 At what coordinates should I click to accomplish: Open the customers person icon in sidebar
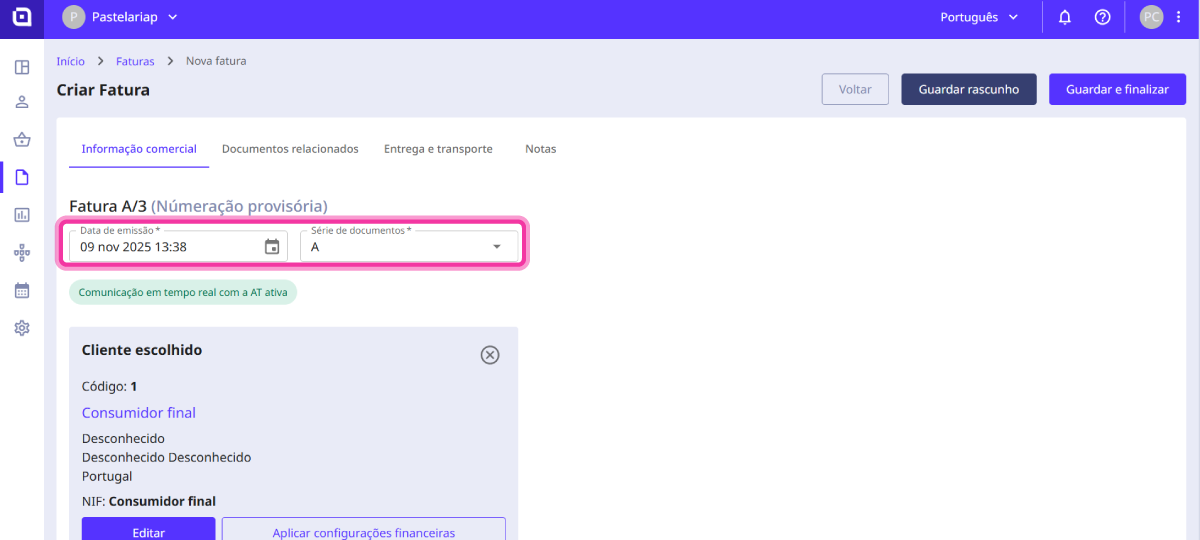(x=22, y=103)
